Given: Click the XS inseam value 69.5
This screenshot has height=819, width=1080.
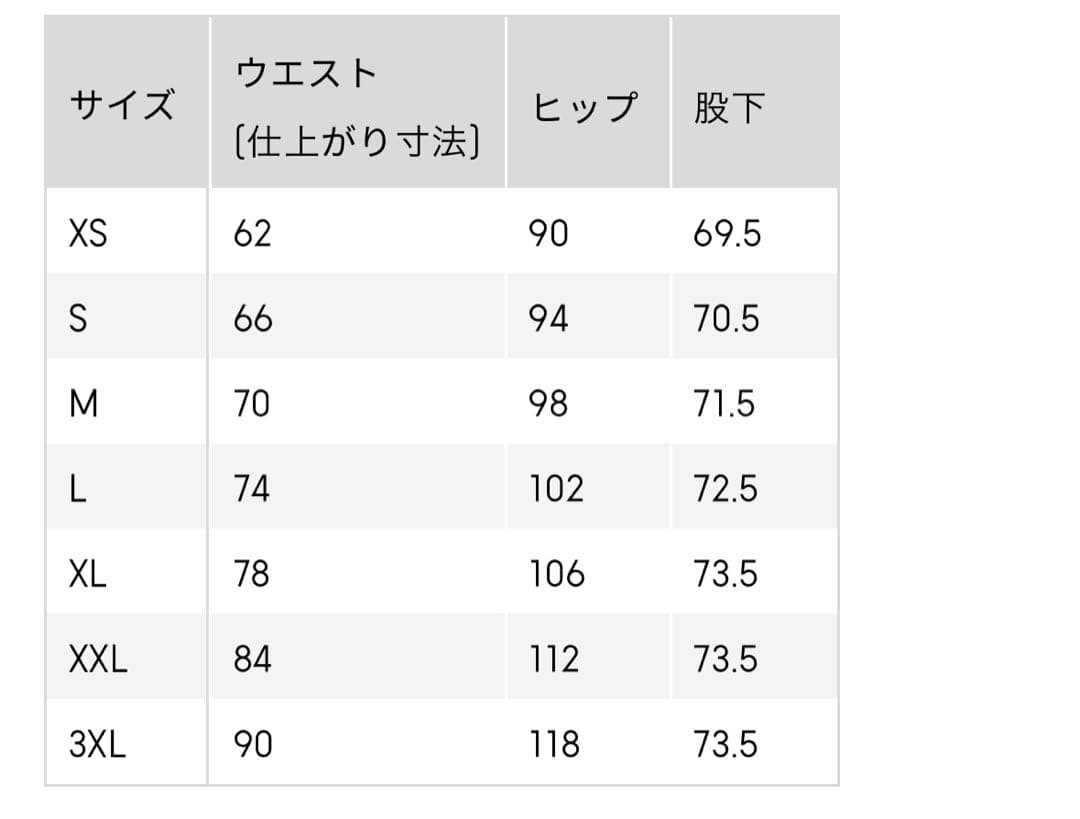Looking at the screenshot, I should pyautogui.click(x=727, y=234).
